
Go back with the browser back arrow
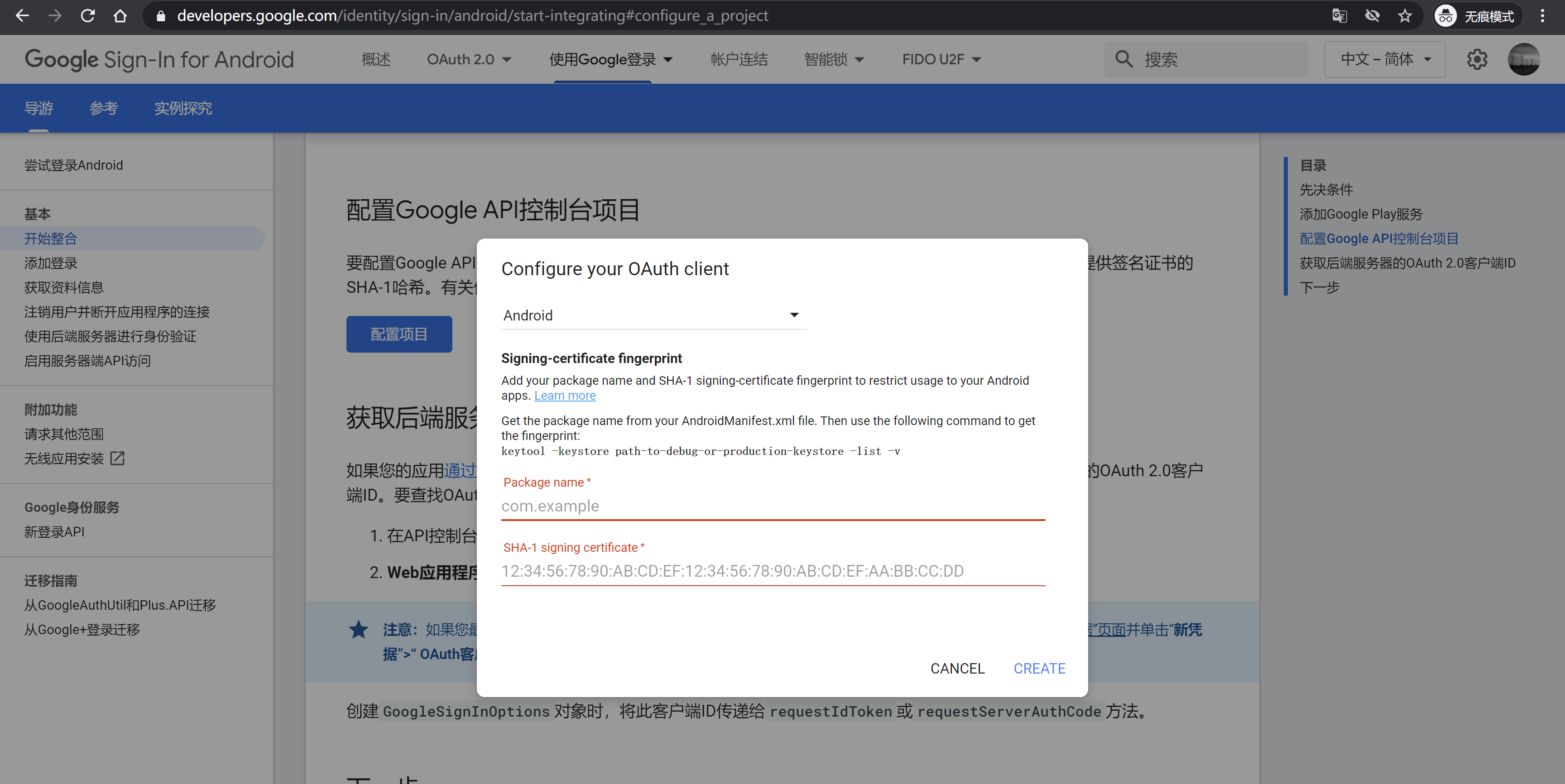[x=22, y=16]
